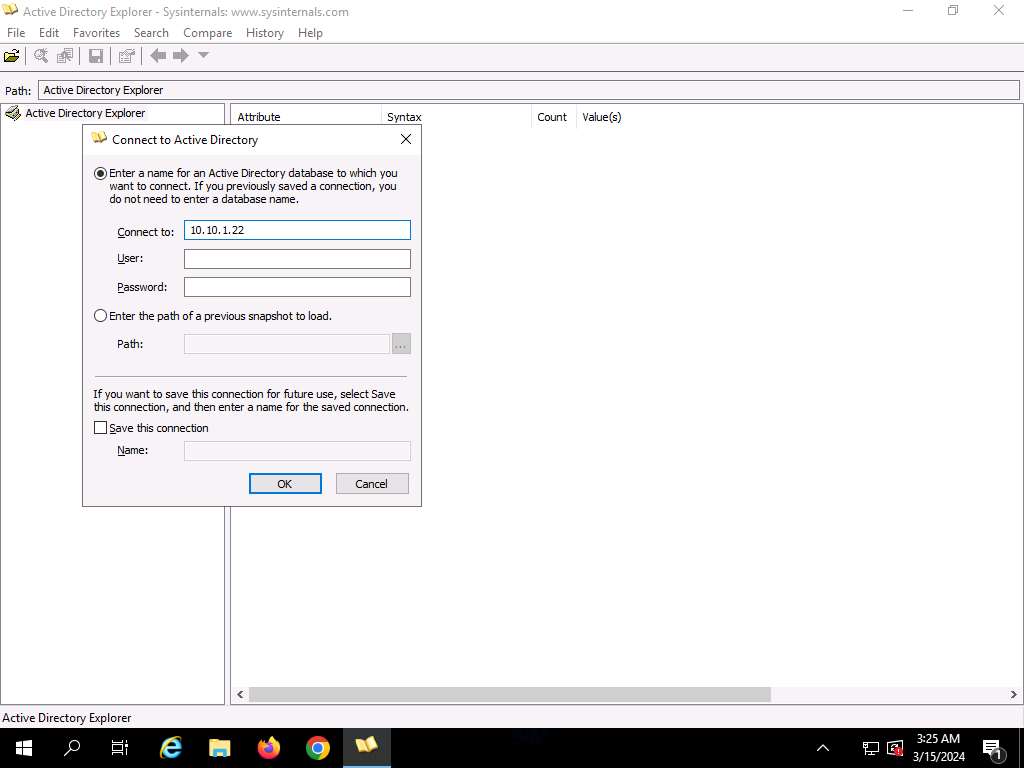The height and width of the screenshot is (768, 1024).
Task: Click the Password input field
Action: click(x=297, y=287)
